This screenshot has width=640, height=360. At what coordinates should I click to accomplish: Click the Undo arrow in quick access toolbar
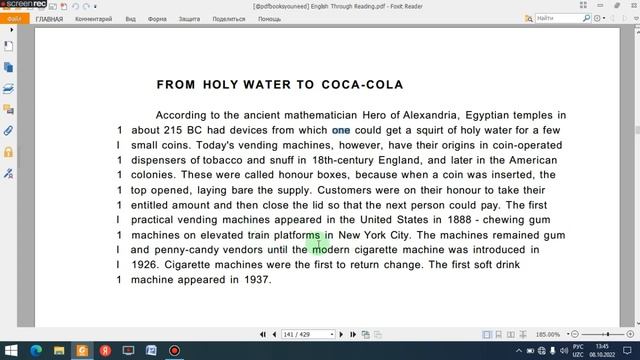76,6
